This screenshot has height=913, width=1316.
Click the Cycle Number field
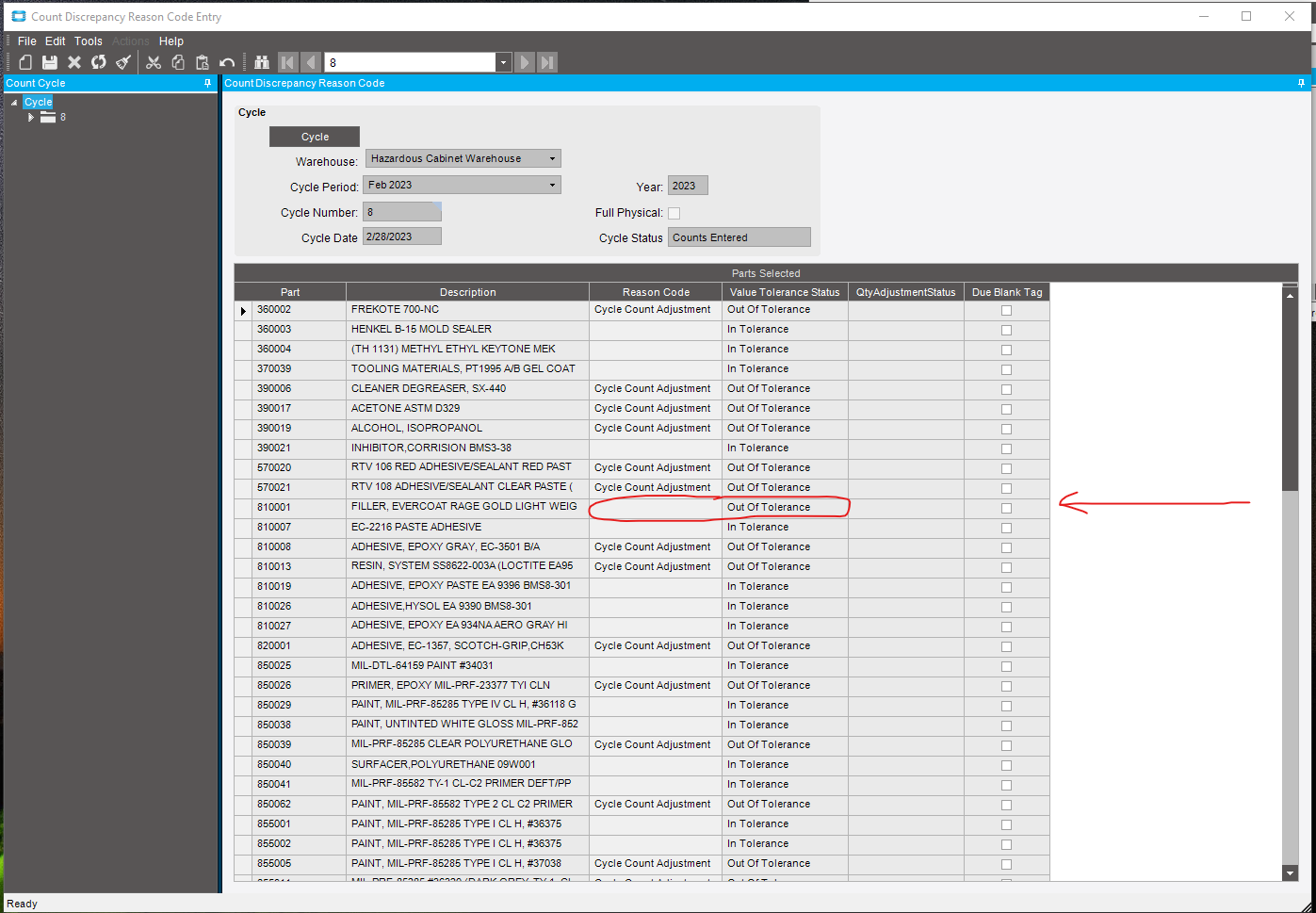(x=402, y=212)
